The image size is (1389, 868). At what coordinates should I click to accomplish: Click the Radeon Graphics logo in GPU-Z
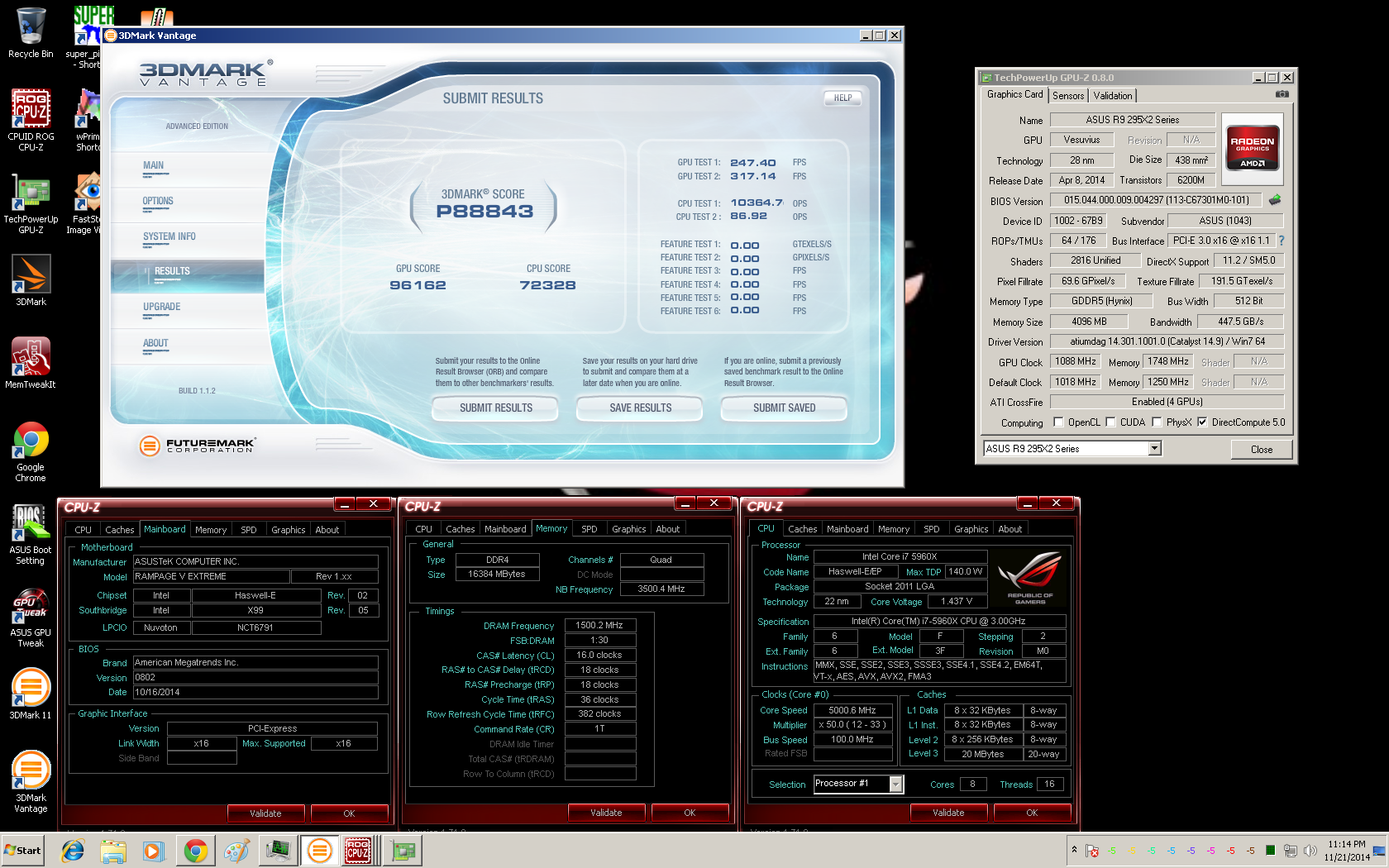point(1252,148)
